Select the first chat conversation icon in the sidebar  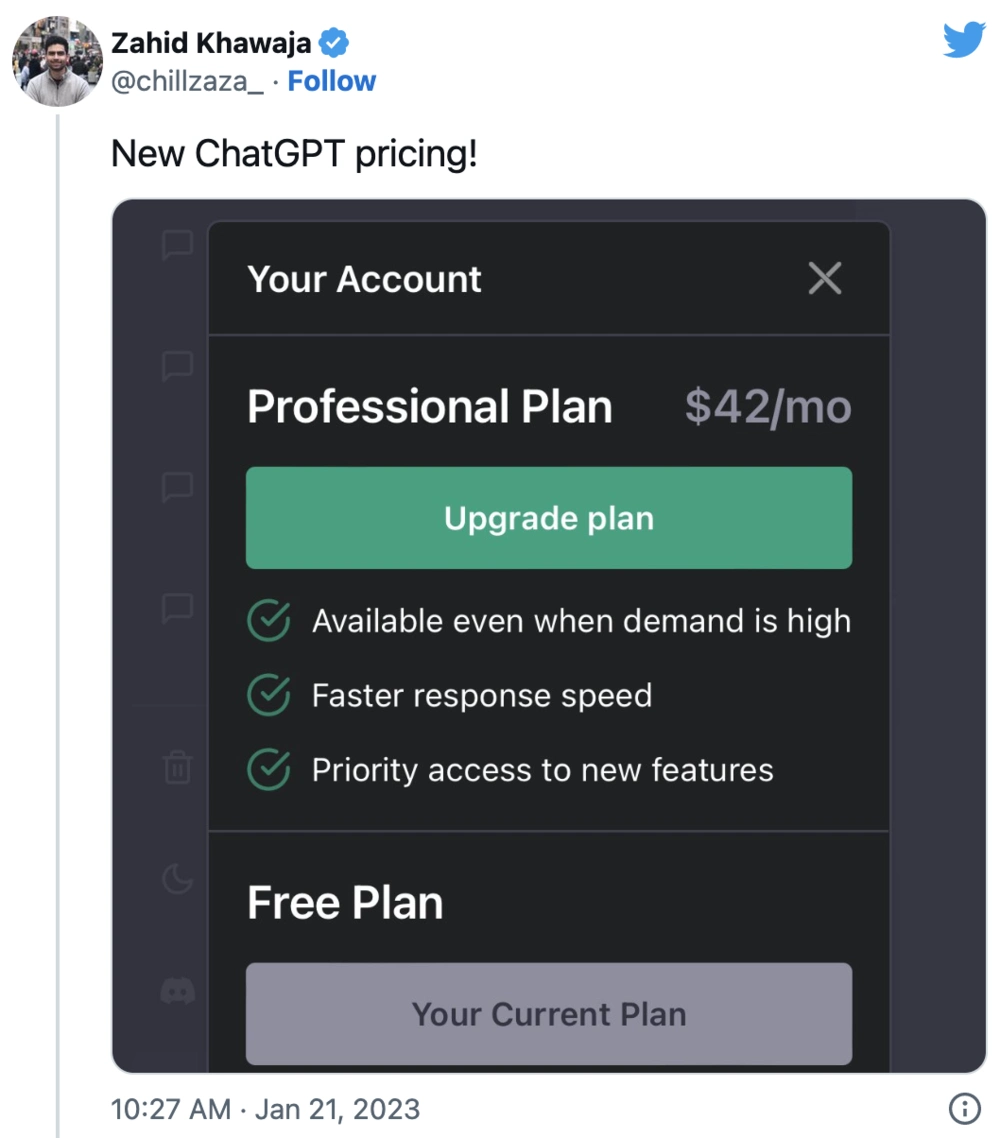pos(176,245)
